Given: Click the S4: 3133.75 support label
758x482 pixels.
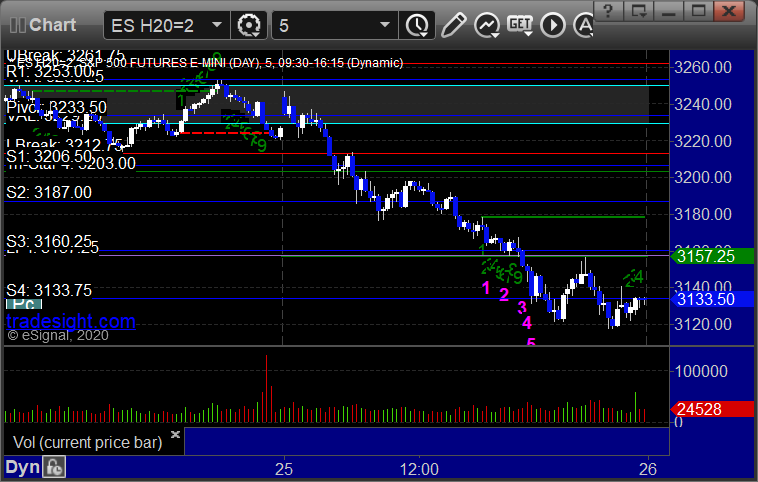Looking at the screenshot, I should click(x=48, y=290).
